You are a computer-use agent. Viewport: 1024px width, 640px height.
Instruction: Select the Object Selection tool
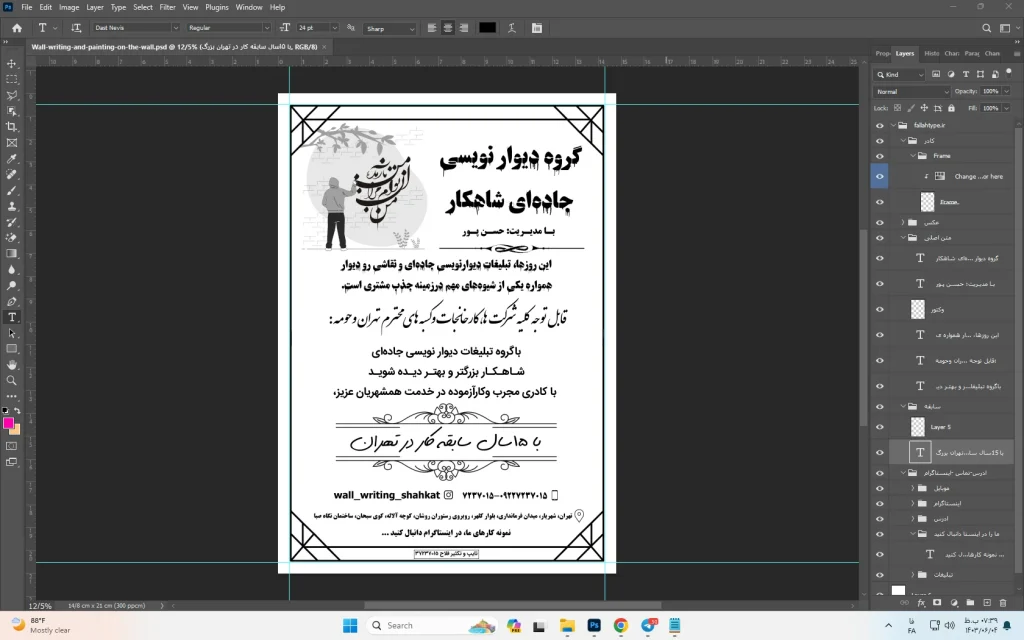tap(12, 111)
